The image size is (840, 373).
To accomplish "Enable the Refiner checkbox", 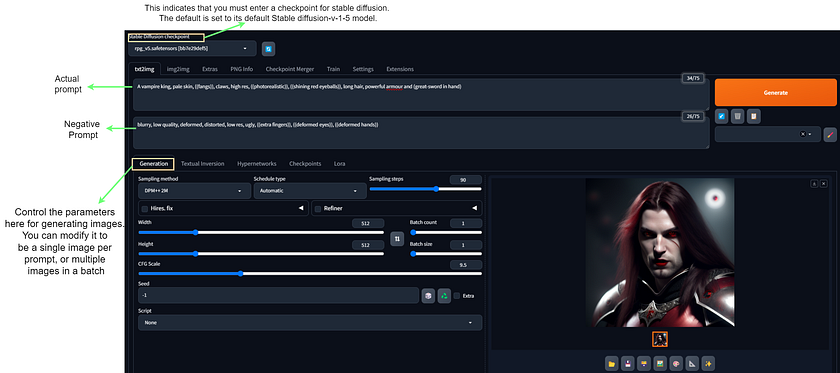I will (318, 208).
